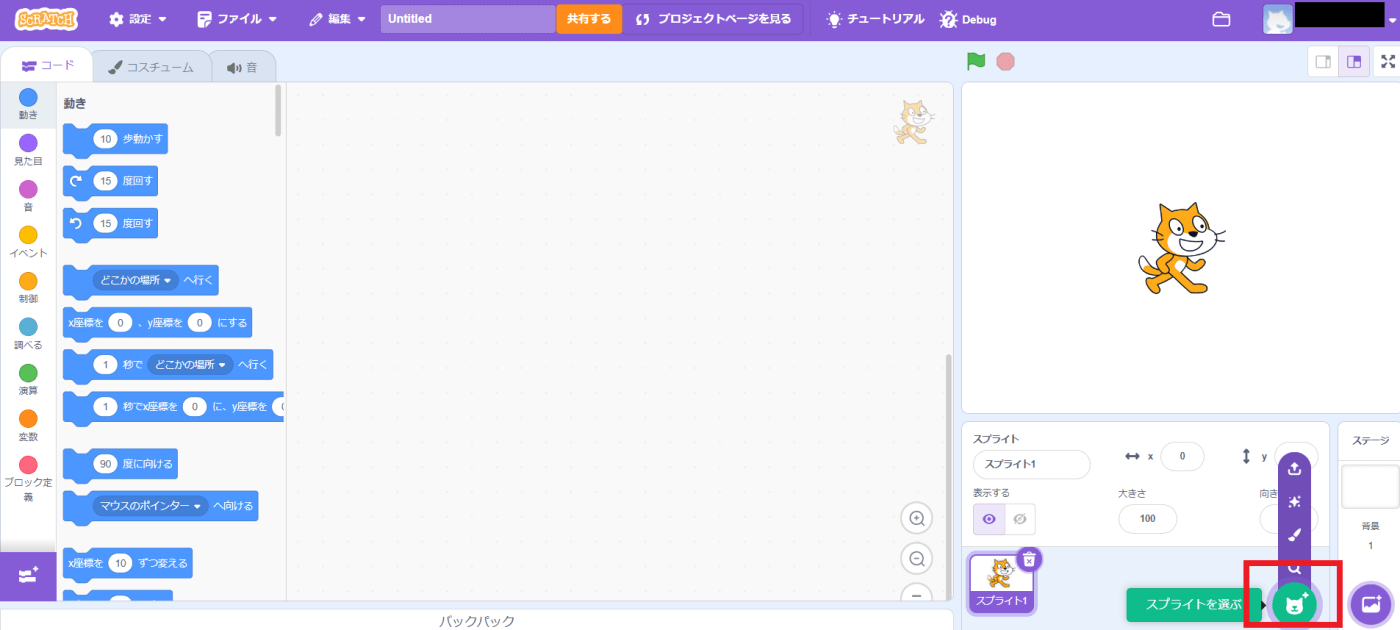Click the 共有する share button
This screenshot has height=630, width=1400.
(x=589, y=19)
